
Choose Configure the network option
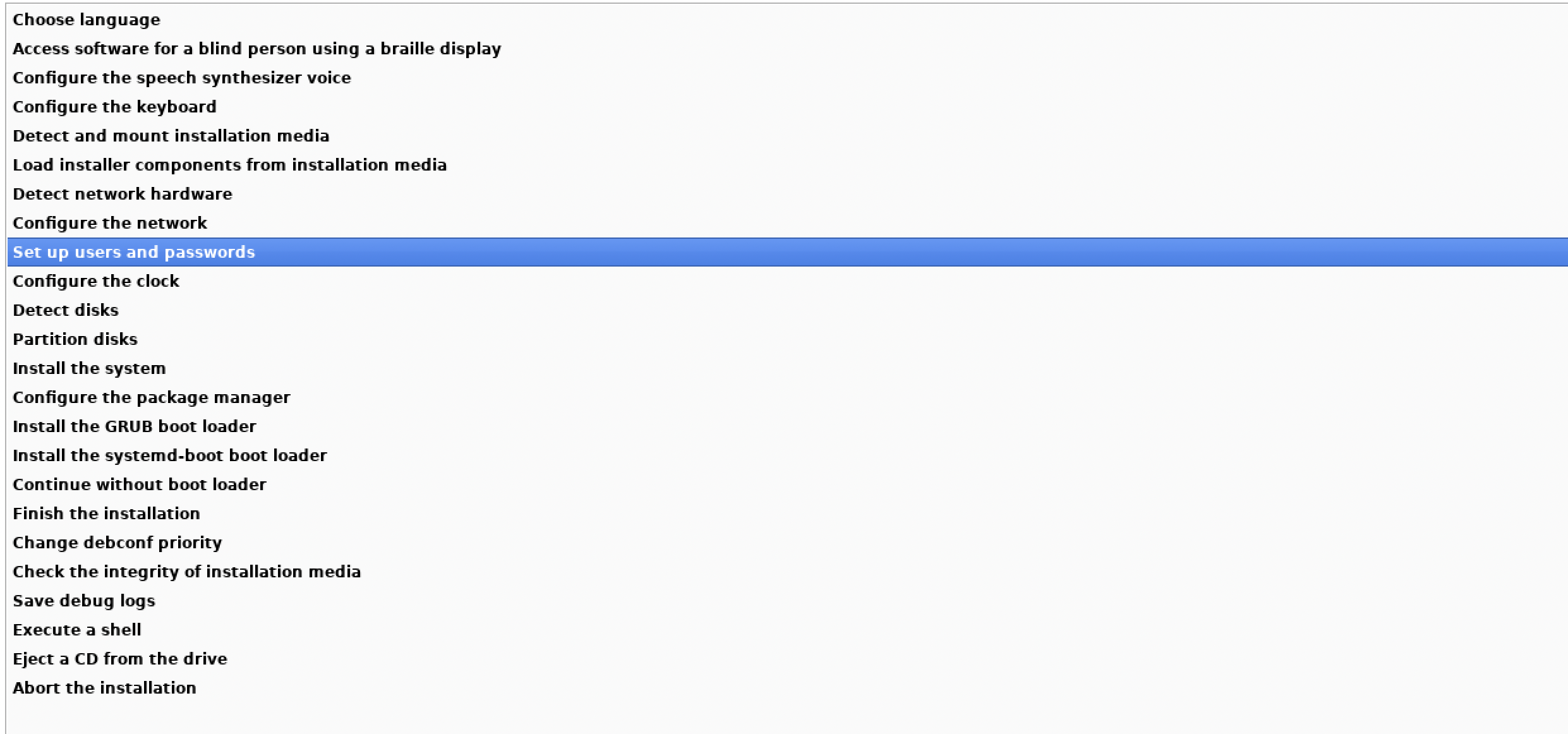point(109,223)
